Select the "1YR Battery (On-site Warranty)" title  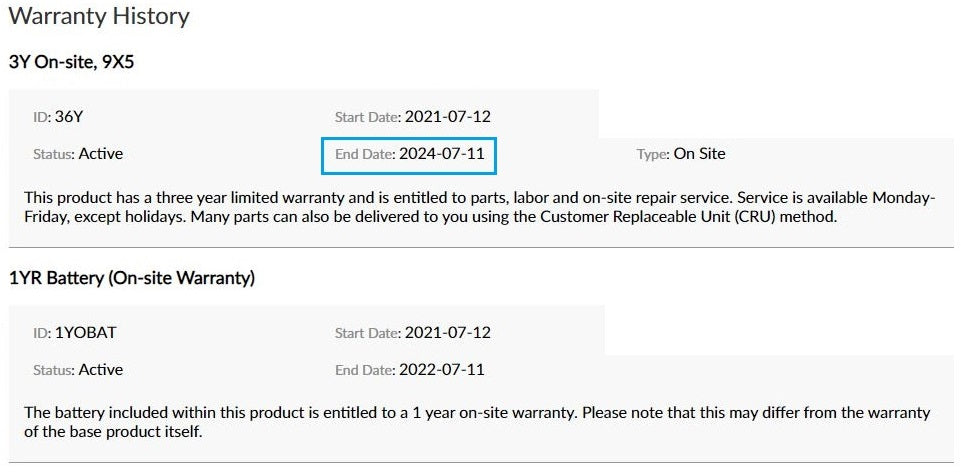click(x=131, y=278)
